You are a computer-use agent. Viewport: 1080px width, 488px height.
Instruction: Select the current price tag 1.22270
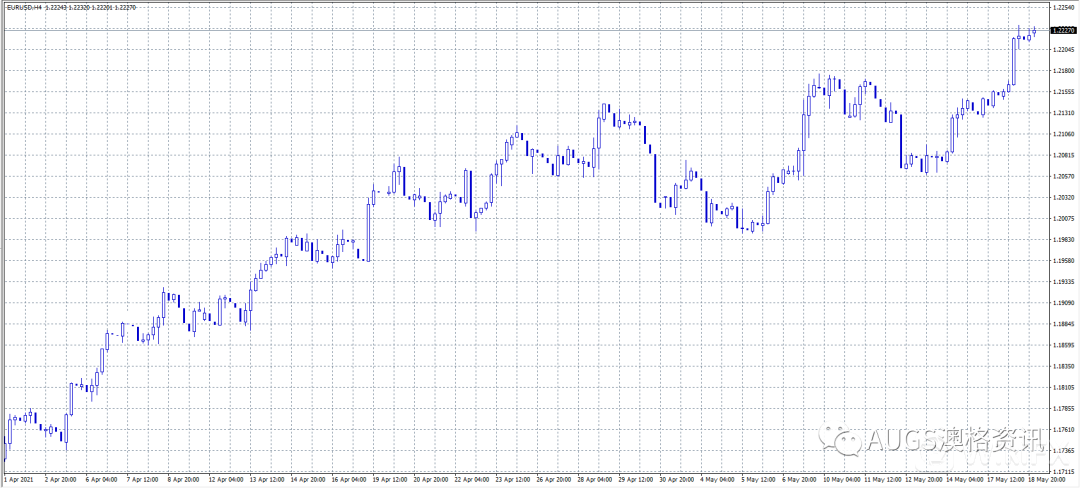click(1064, 30)
